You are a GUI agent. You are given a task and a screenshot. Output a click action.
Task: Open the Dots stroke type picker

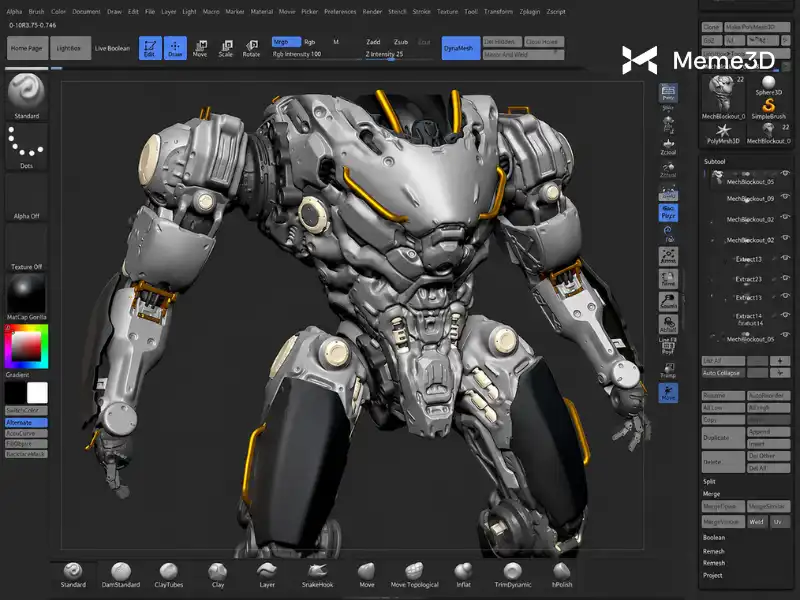(27, 147)
